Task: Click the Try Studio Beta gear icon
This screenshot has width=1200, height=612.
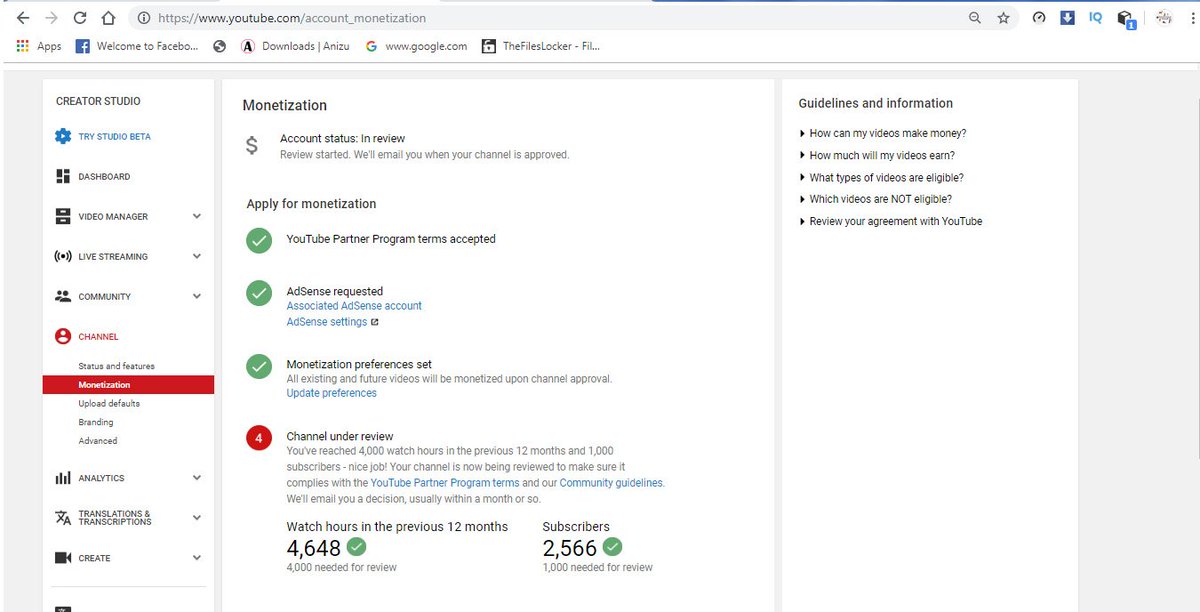Action: (63, 136)
